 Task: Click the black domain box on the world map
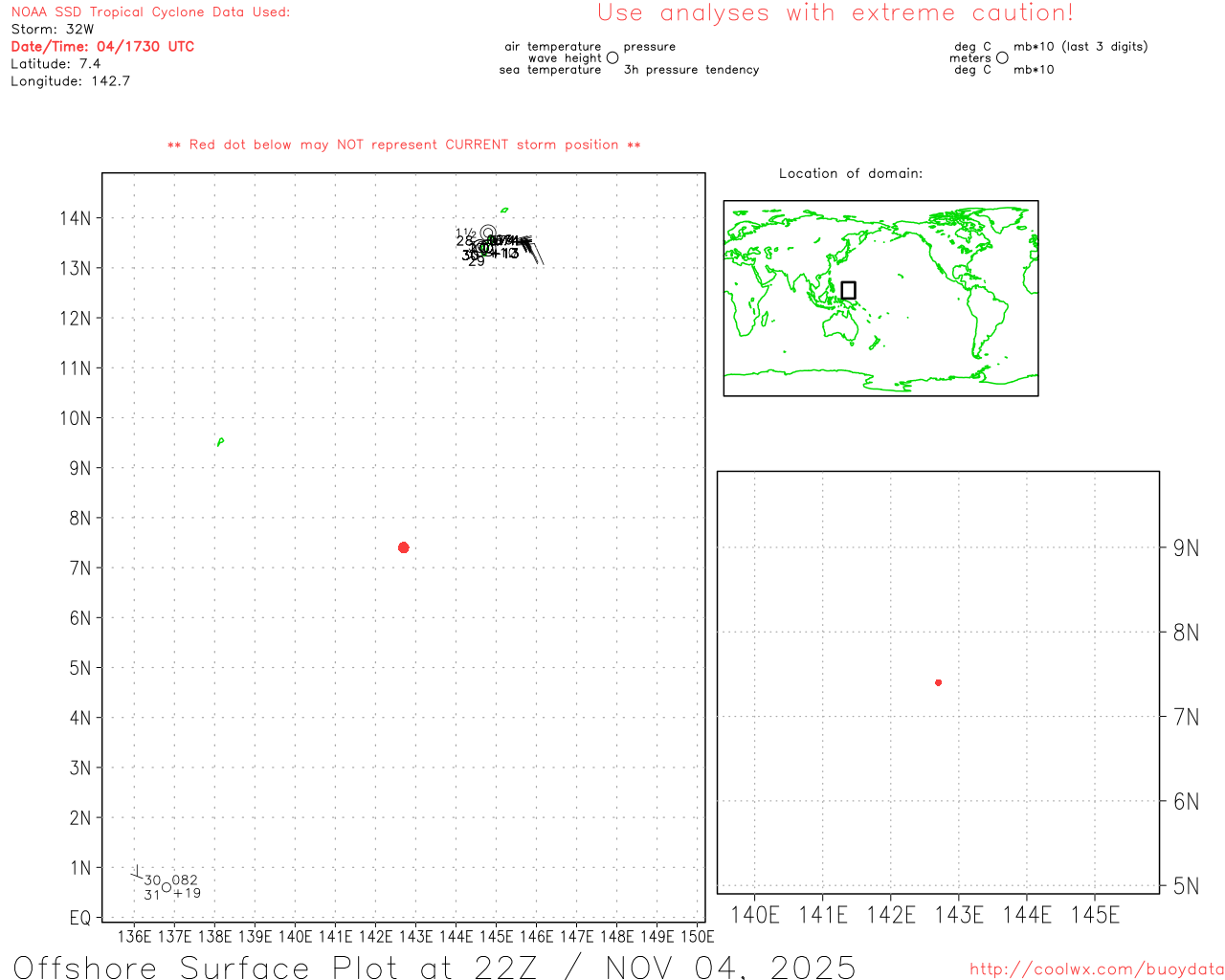click(848, 290)
